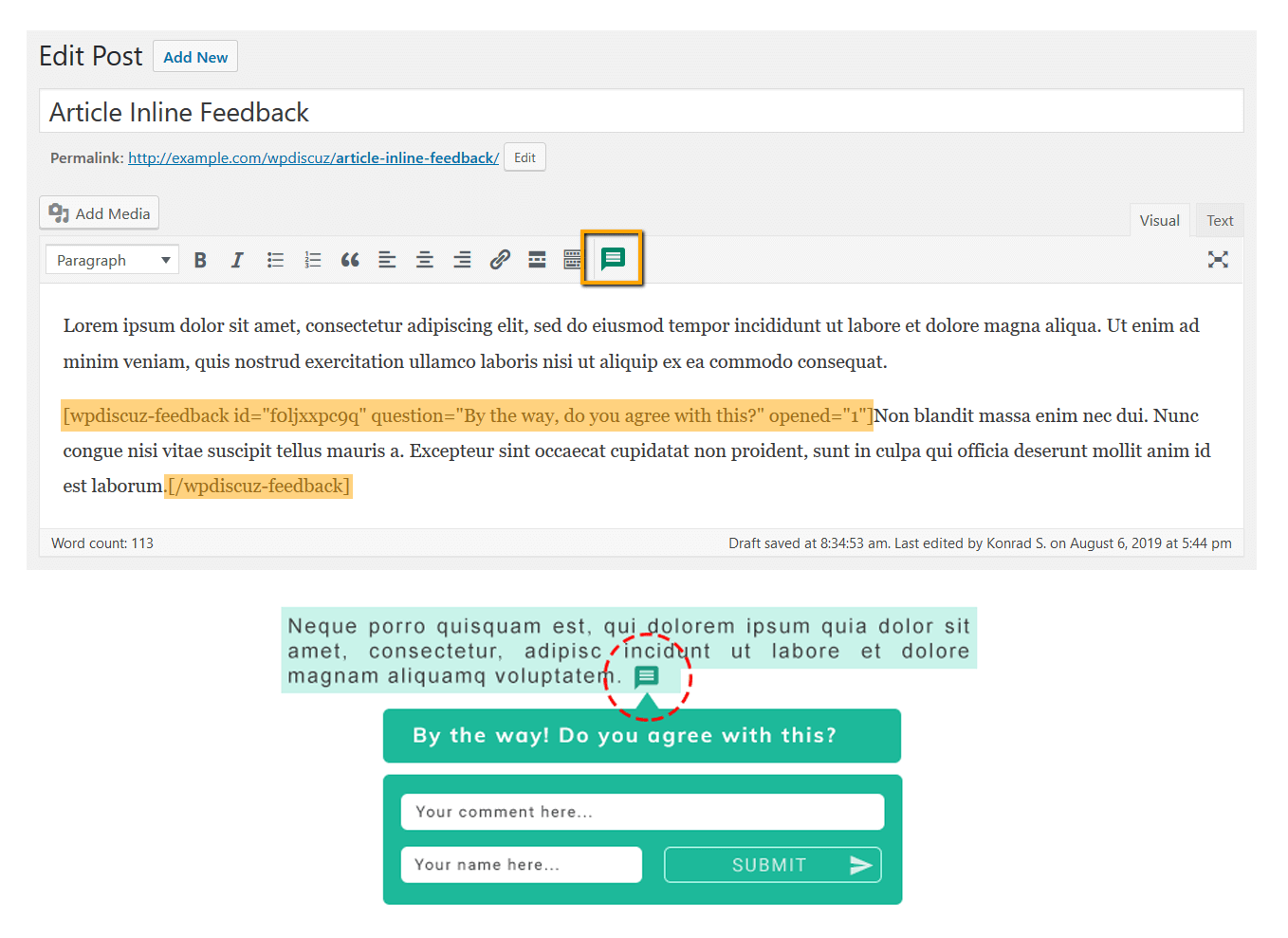This screenshot has height=938, width=1288.
Task: Click the post title input field
Action: click(x=641, y=112)
